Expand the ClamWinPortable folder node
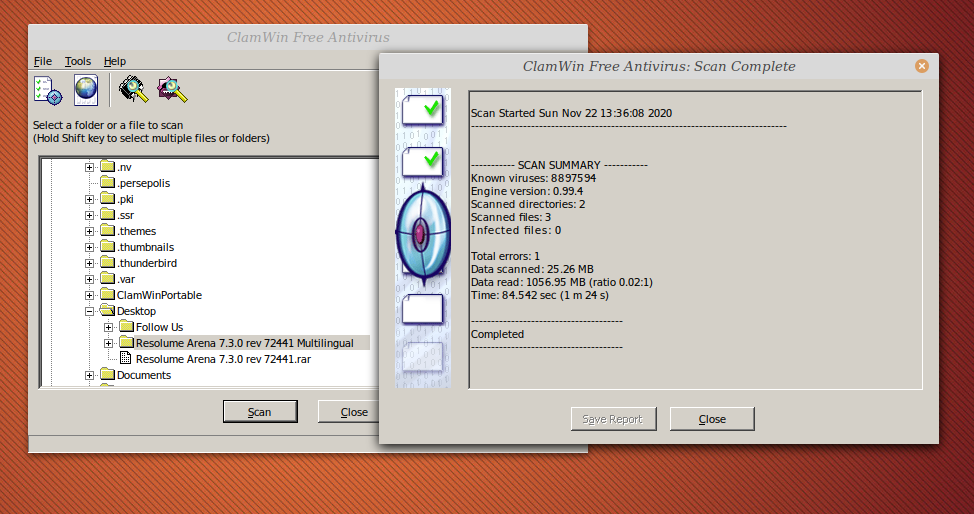Image resolution: width=974 pixels, height=514 pixels. click(x=89, y=295)
